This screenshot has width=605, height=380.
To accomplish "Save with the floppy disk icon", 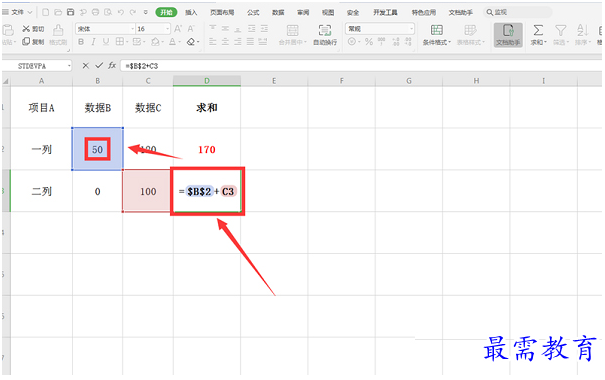I will pos(70,12).
